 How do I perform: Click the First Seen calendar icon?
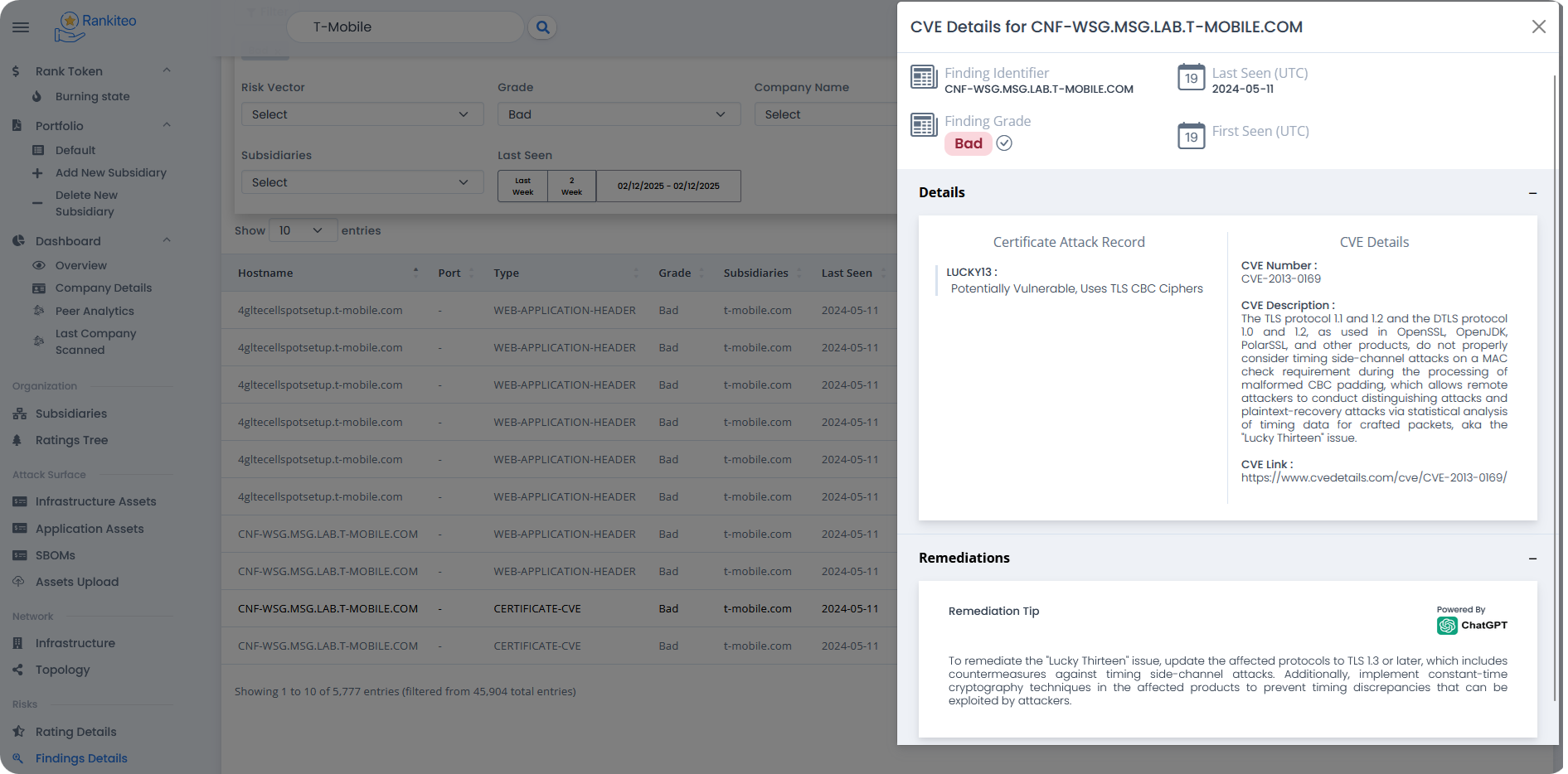point(1191,136)
